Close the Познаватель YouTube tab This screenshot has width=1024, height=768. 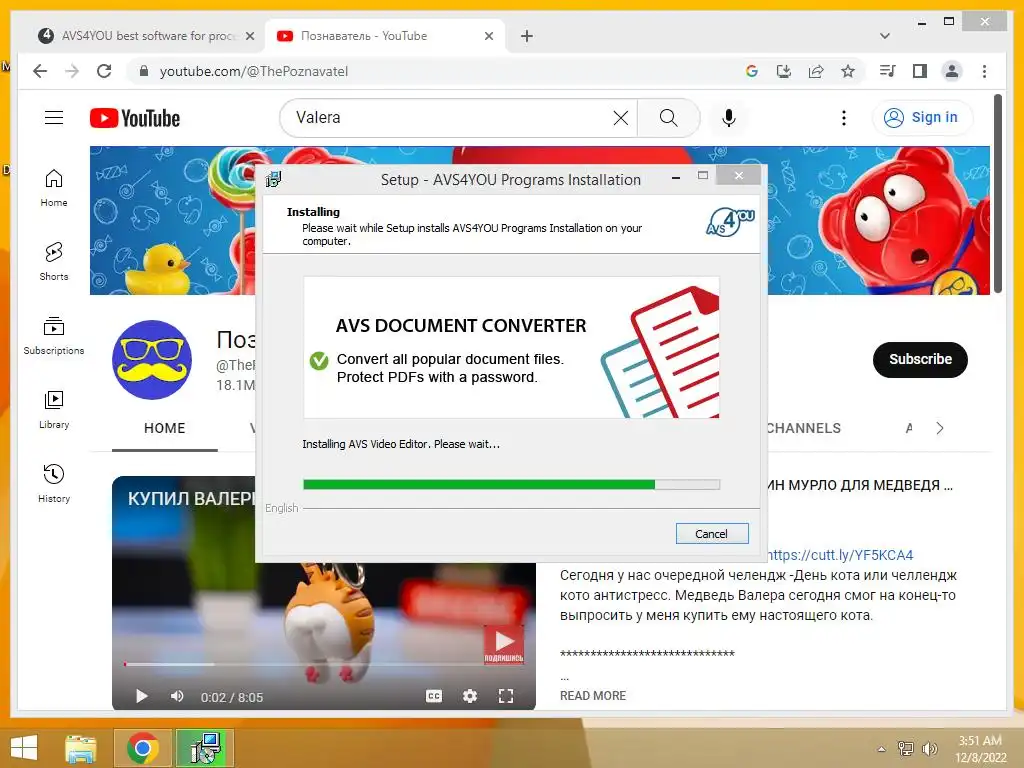[488, 36]
